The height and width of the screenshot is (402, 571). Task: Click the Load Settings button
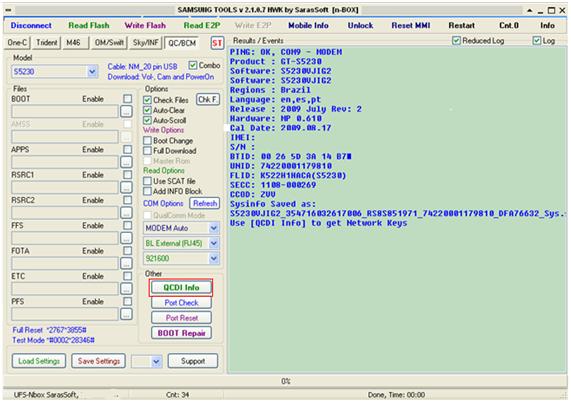point(39,361)
